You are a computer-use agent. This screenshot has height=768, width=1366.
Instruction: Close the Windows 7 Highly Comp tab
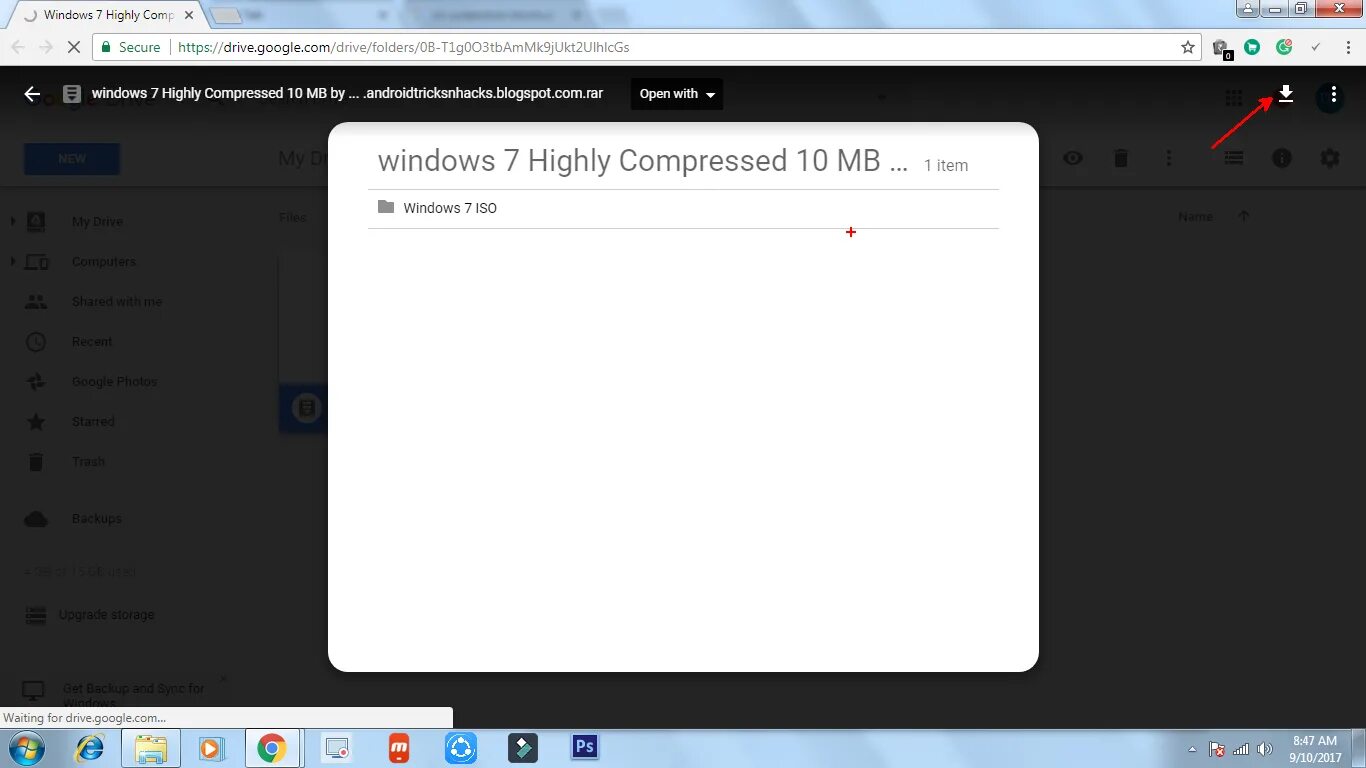(189, 15)
